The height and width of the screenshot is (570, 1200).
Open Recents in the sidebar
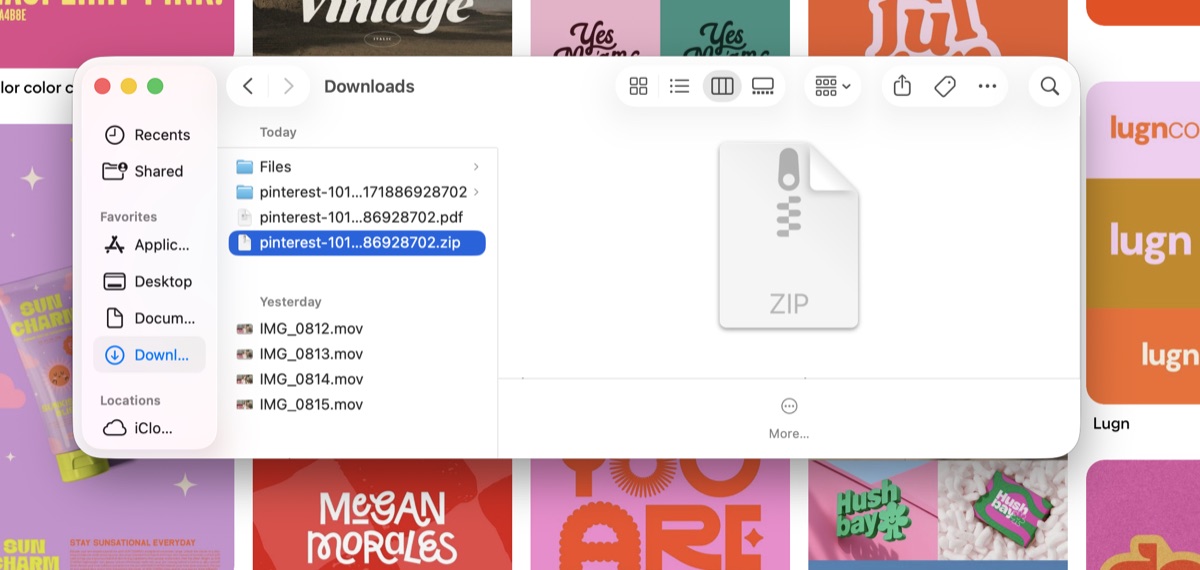[x=150, y=135]
